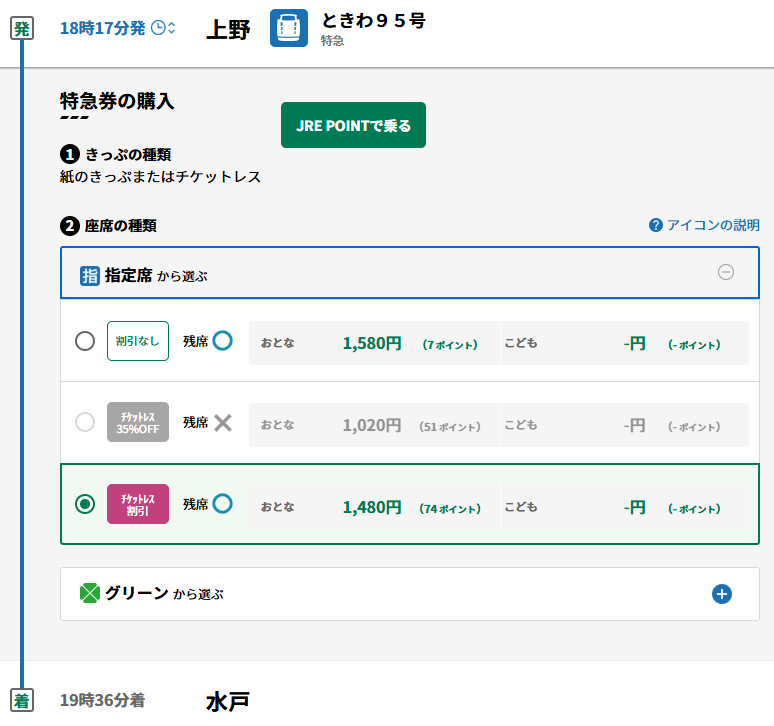Image resolution: width=774 pixels, height=726 pixels.
Task: Click the きっぷの種類 heading
Action: tap(128, 154)
